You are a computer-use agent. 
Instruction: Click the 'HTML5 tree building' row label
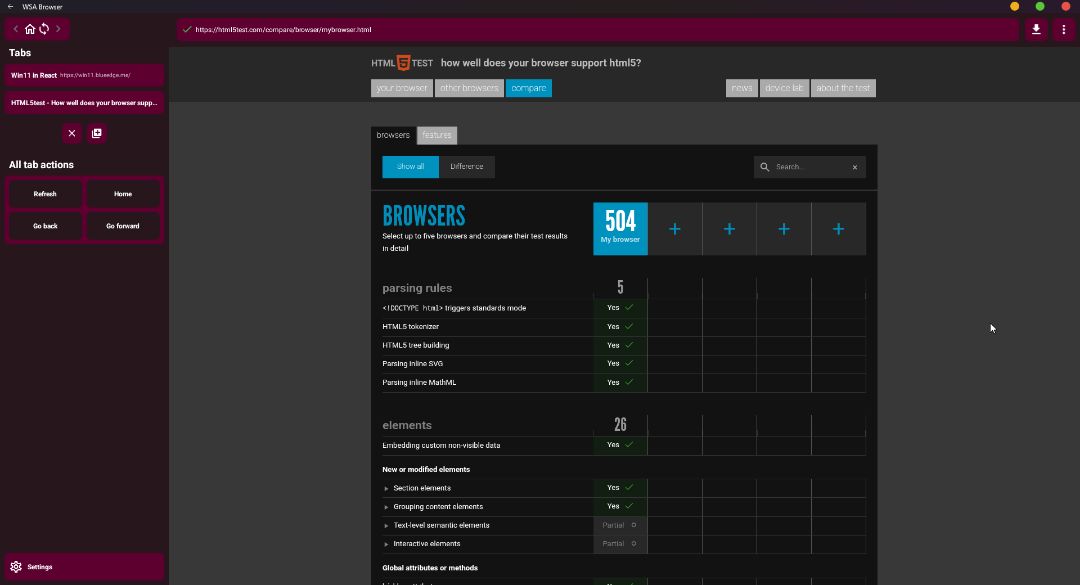[415, 345]
